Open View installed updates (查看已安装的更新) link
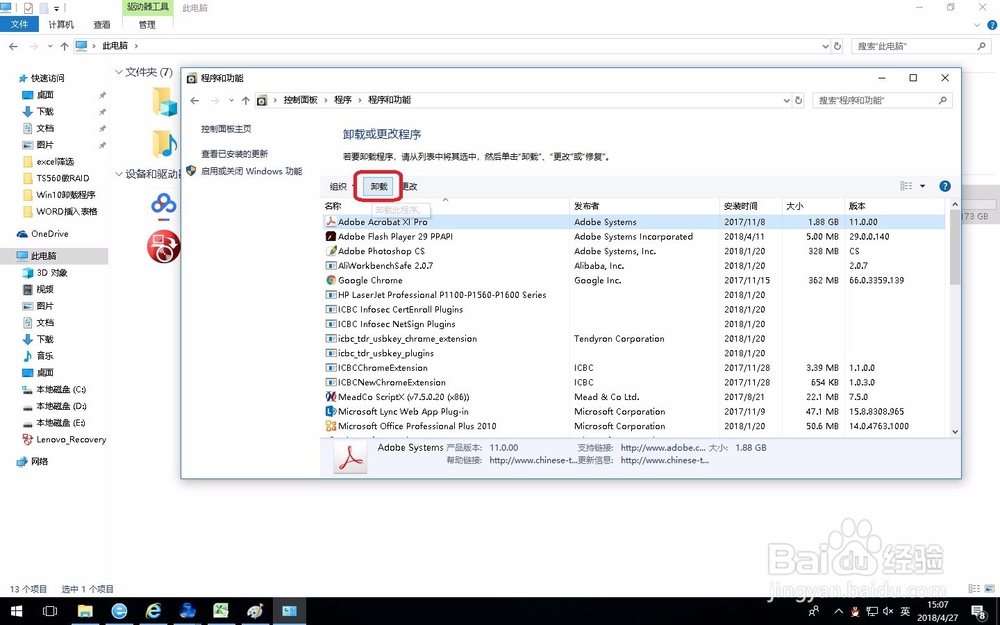 click(234, 154)
